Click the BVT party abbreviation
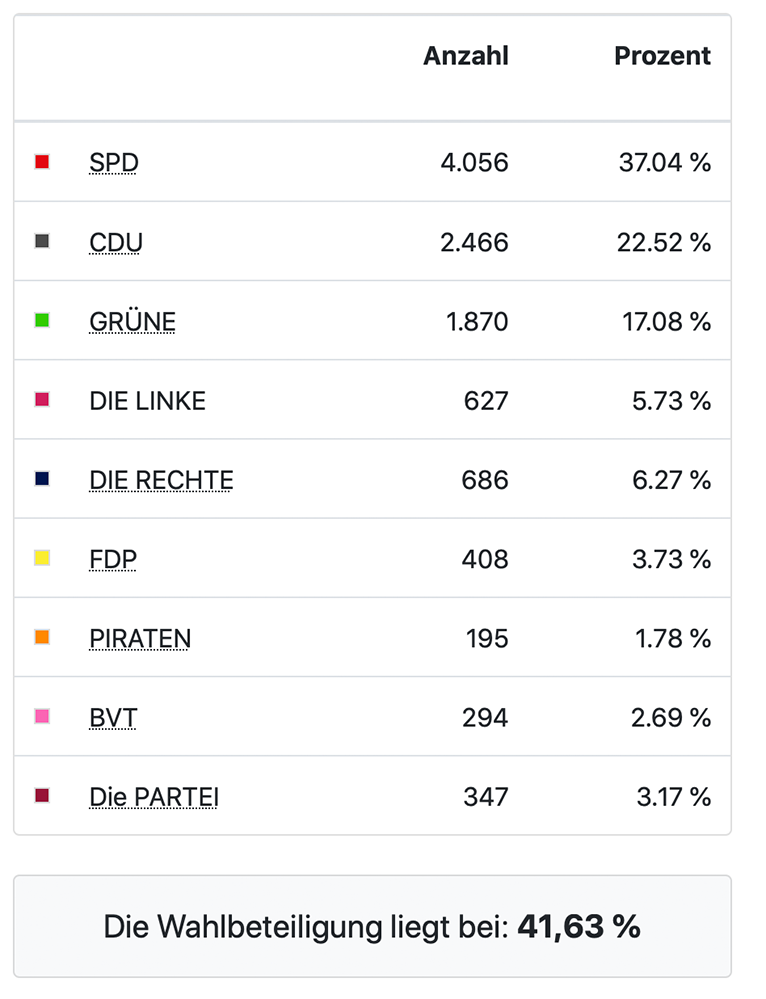 (x=113, y=718)
